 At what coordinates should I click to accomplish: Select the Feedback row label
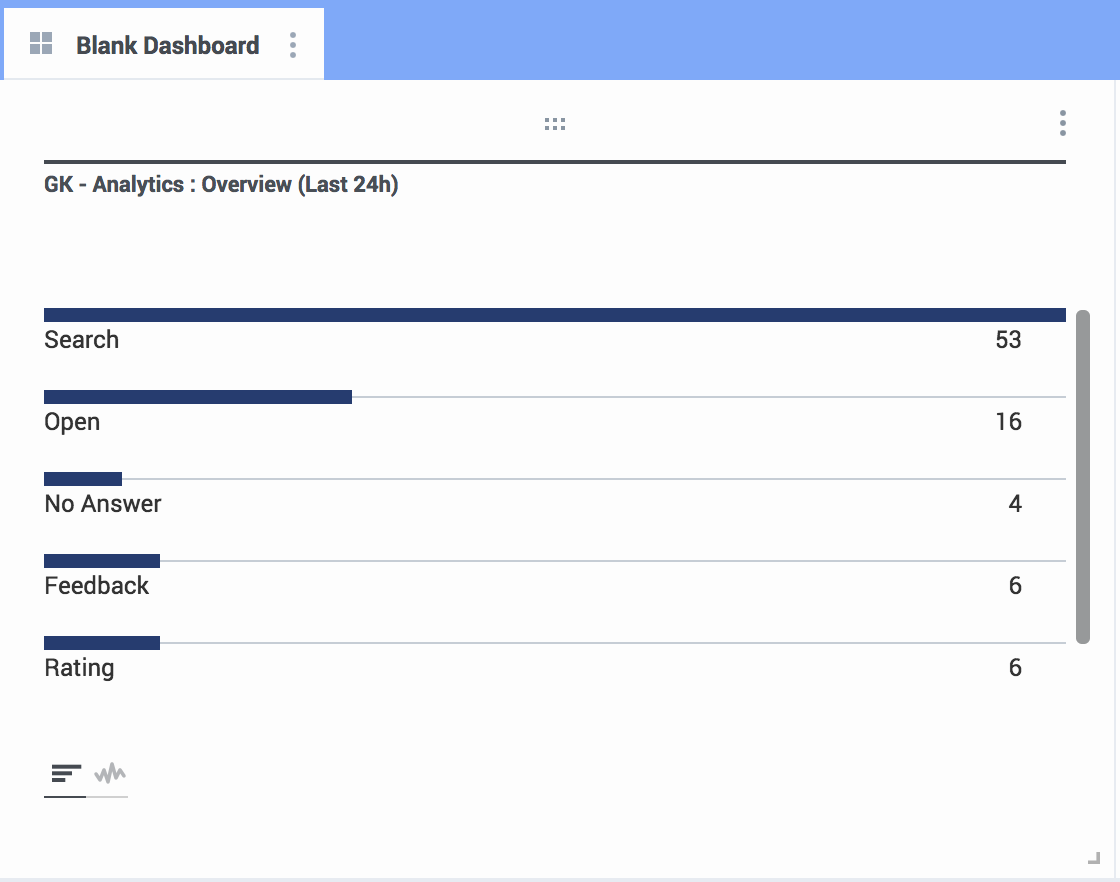pyautogui.click(x=96, y=586)
